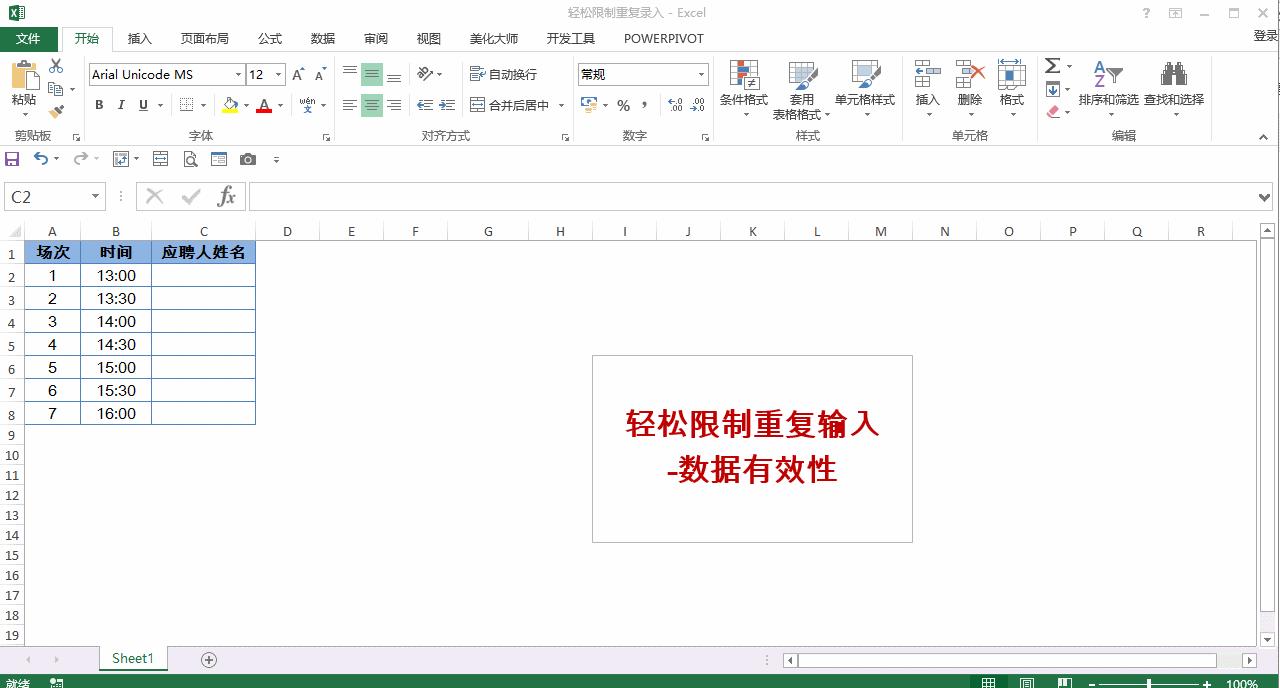Viewport: 1280px width, 688px height.
Task: Click the Increase Decimal icon
Action: (x=672, y=104)
